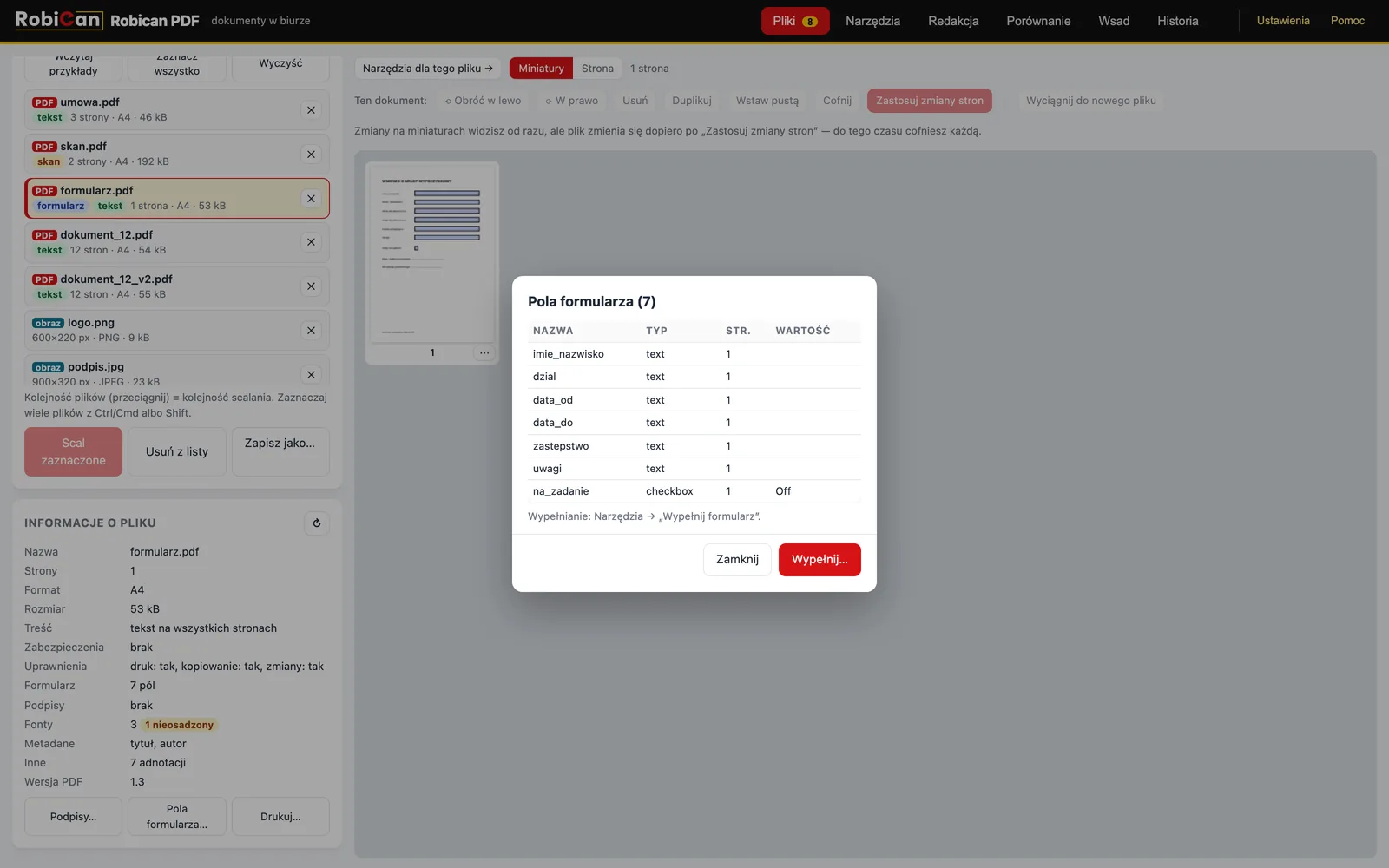Click refresh icon in Informacje o pliku
The image size is (1389, 868).
[317, 523]
